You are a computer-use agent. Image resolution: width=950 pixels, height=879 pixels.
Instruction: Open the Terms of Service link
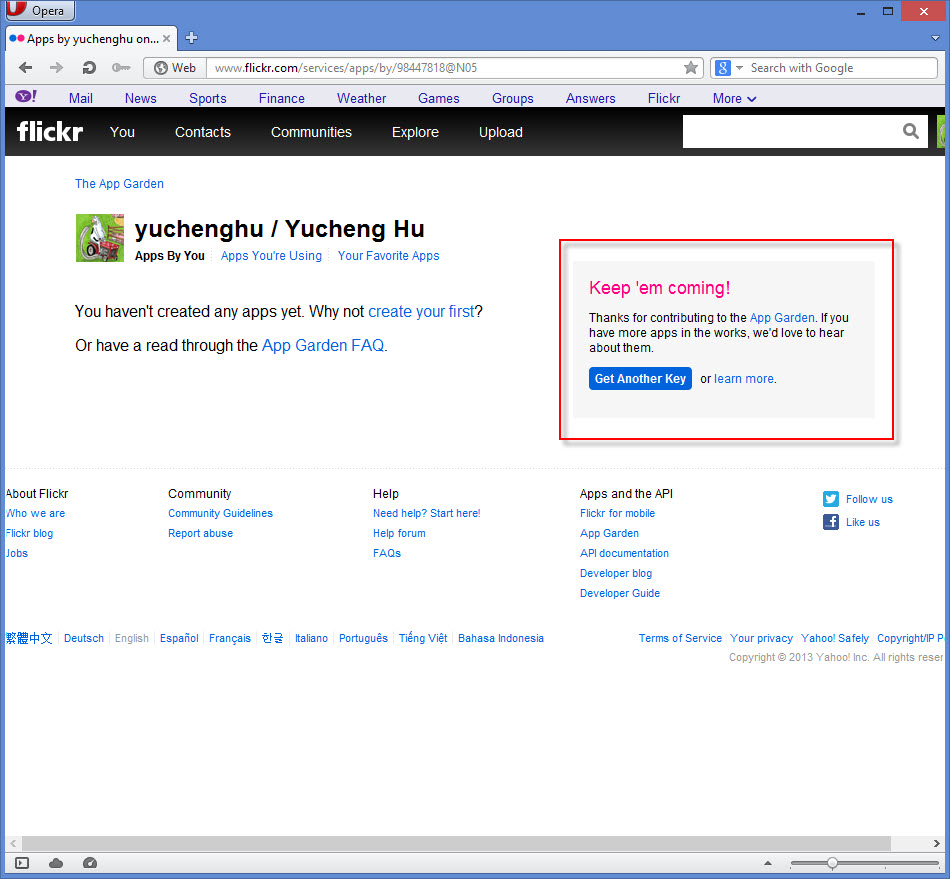coord(680,638)
